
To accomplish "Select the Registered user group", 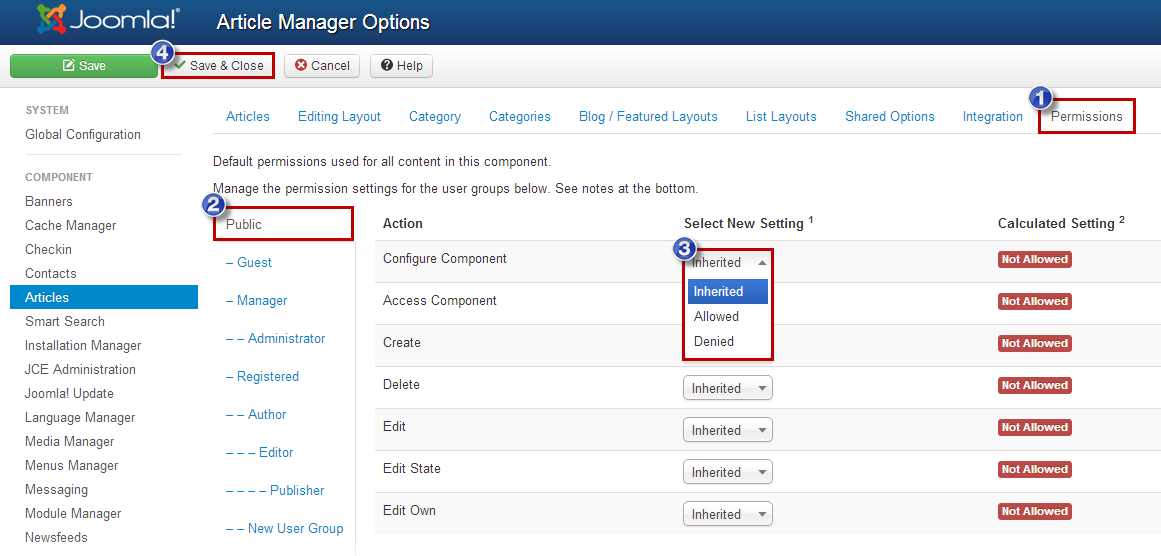I will [x=262, y=376].
